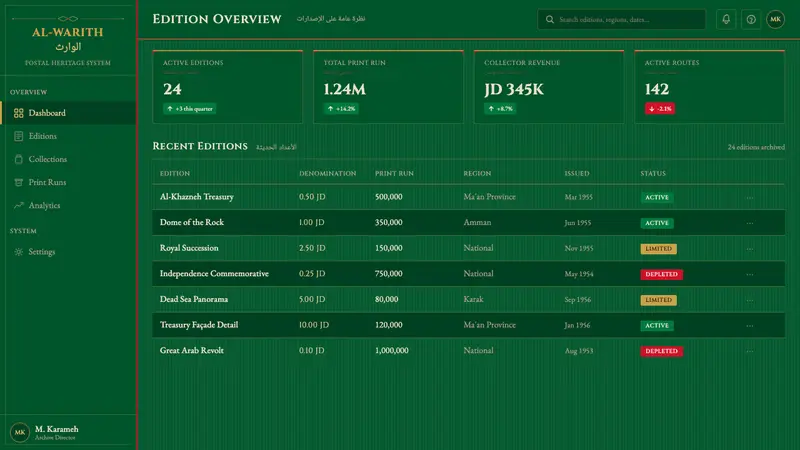The width and height of the screenshot is (800, 450).
Task: Sort by the Issued column header
Action: [x=577, y=173]
